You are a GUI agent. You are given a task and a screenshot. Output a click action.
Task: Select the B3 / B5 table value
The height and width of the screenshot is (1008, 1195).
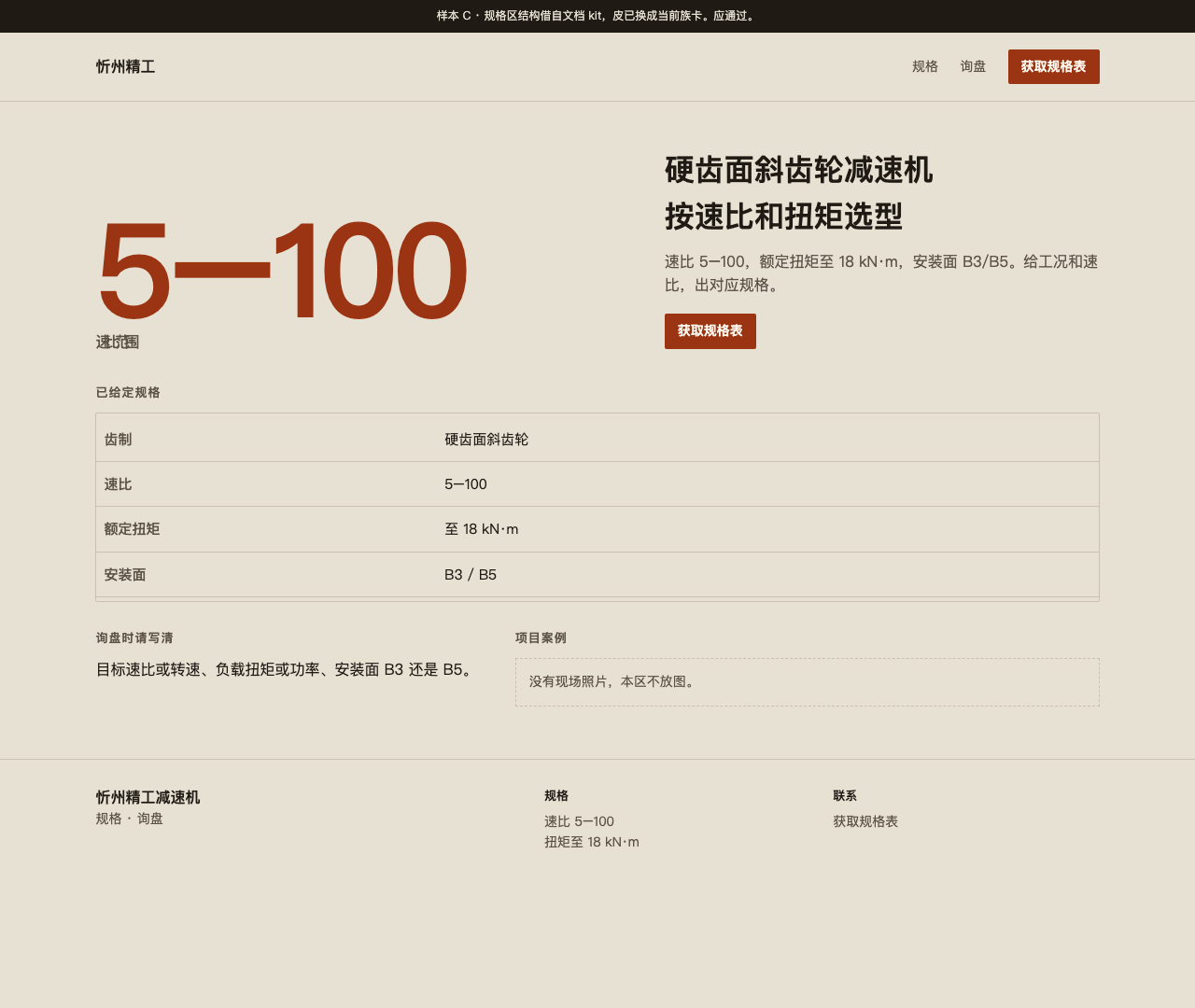[x=471, y=575]
